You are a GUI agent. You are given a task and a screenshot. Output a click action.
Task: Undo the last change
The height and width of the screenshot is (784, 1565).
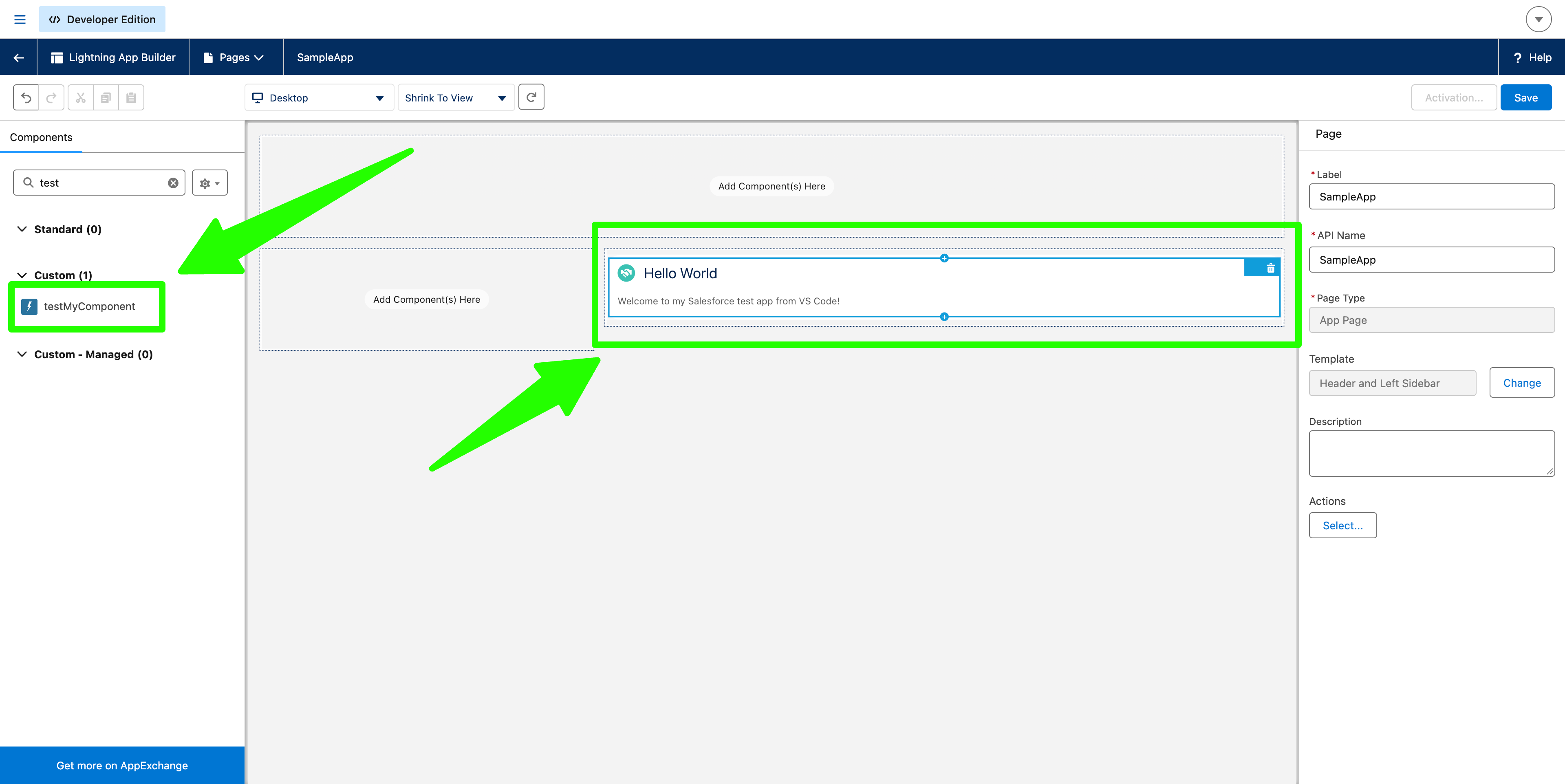26,98
